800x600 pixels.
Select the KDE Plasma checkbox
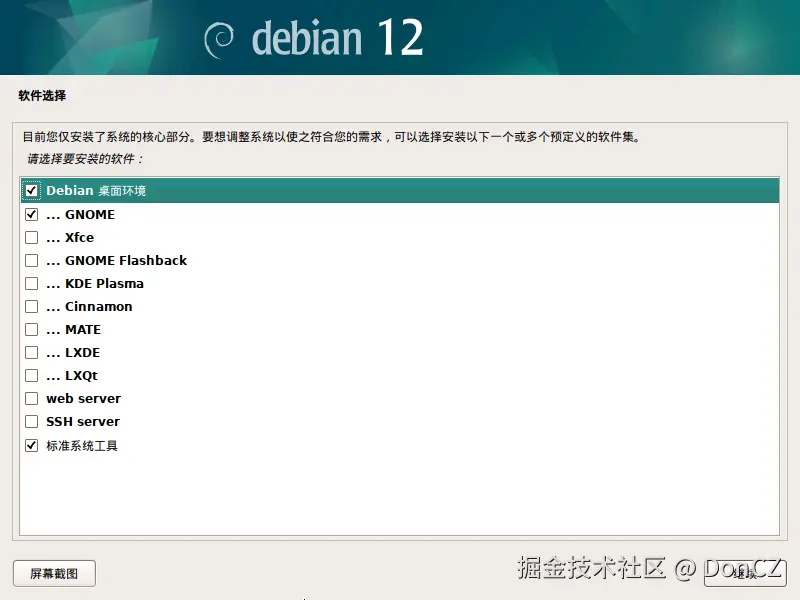point(32,283)
